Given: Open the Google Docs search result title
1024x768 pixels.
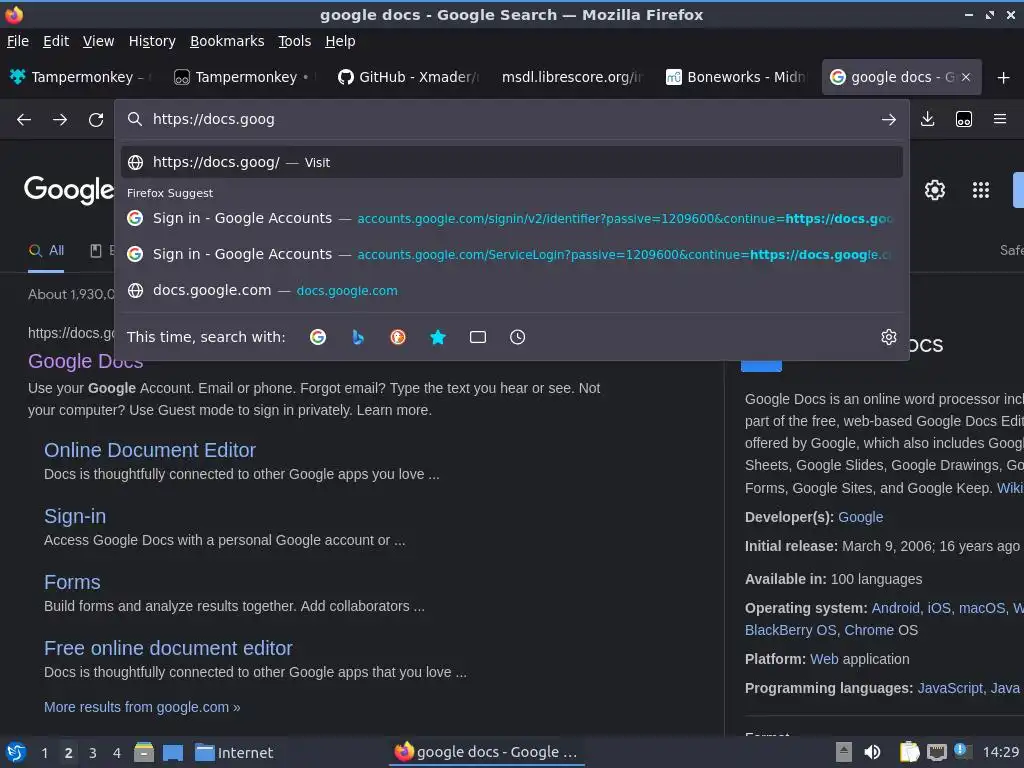Looking at the screenshot, I should (x=86, y=361).
